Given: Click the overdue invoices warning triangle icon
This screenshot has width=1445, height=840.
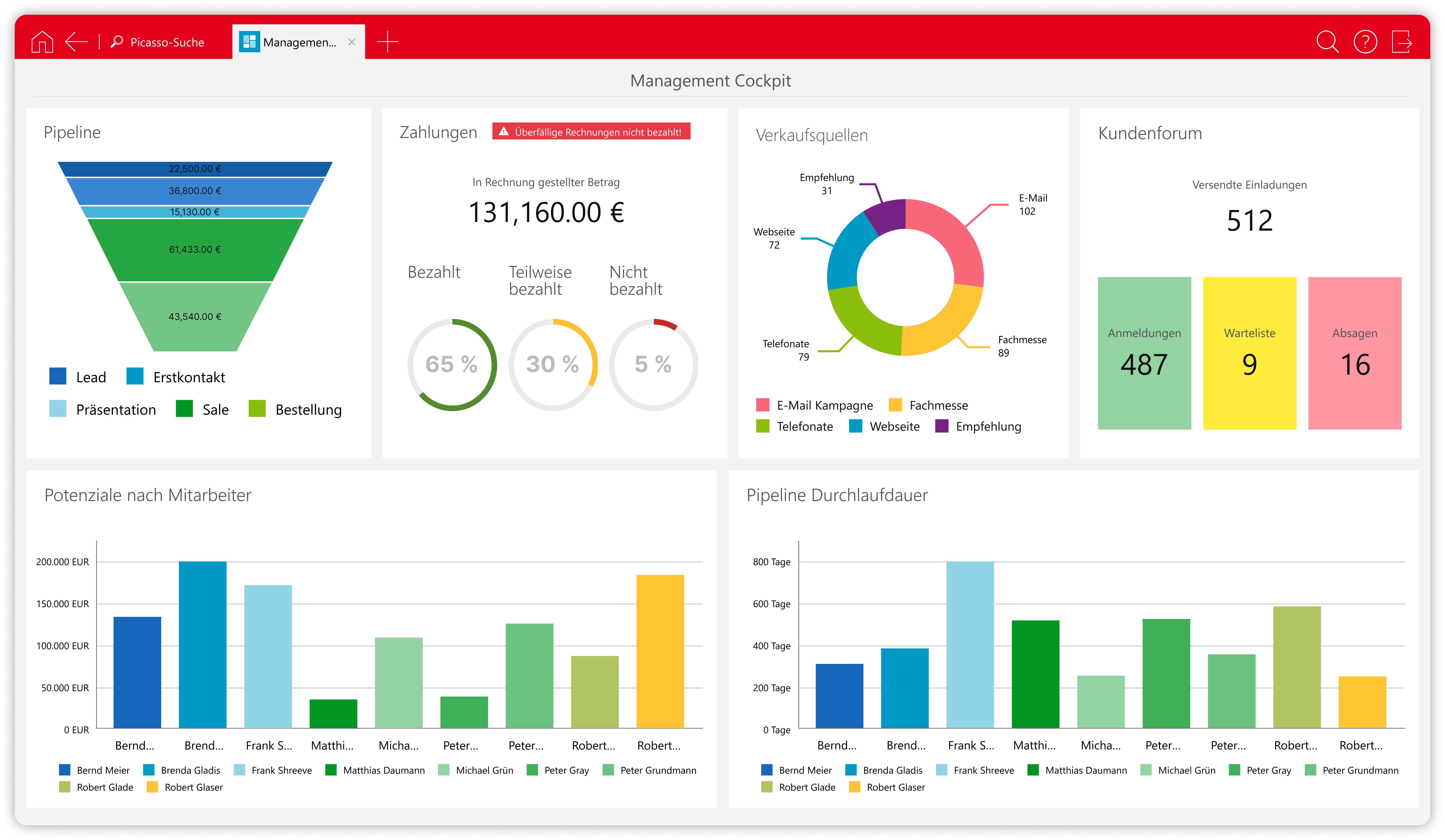Looking at the screenshot, I should [504, 132].
